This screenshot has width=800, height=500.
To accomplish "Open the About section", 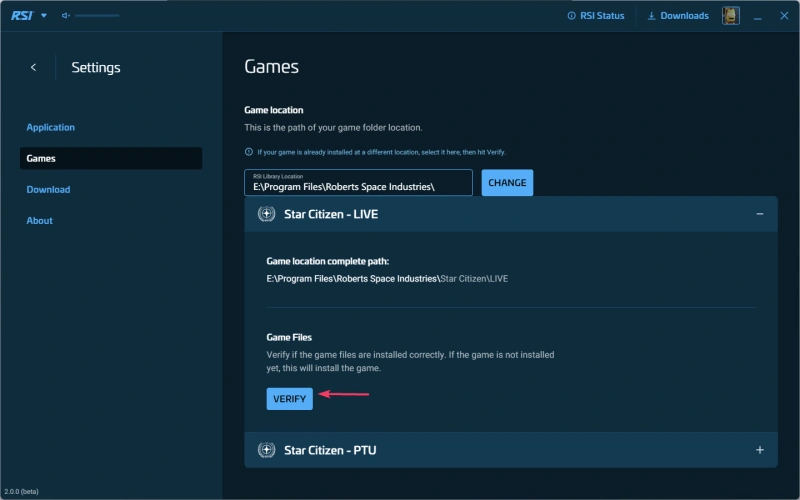I will tap(39, 220).
